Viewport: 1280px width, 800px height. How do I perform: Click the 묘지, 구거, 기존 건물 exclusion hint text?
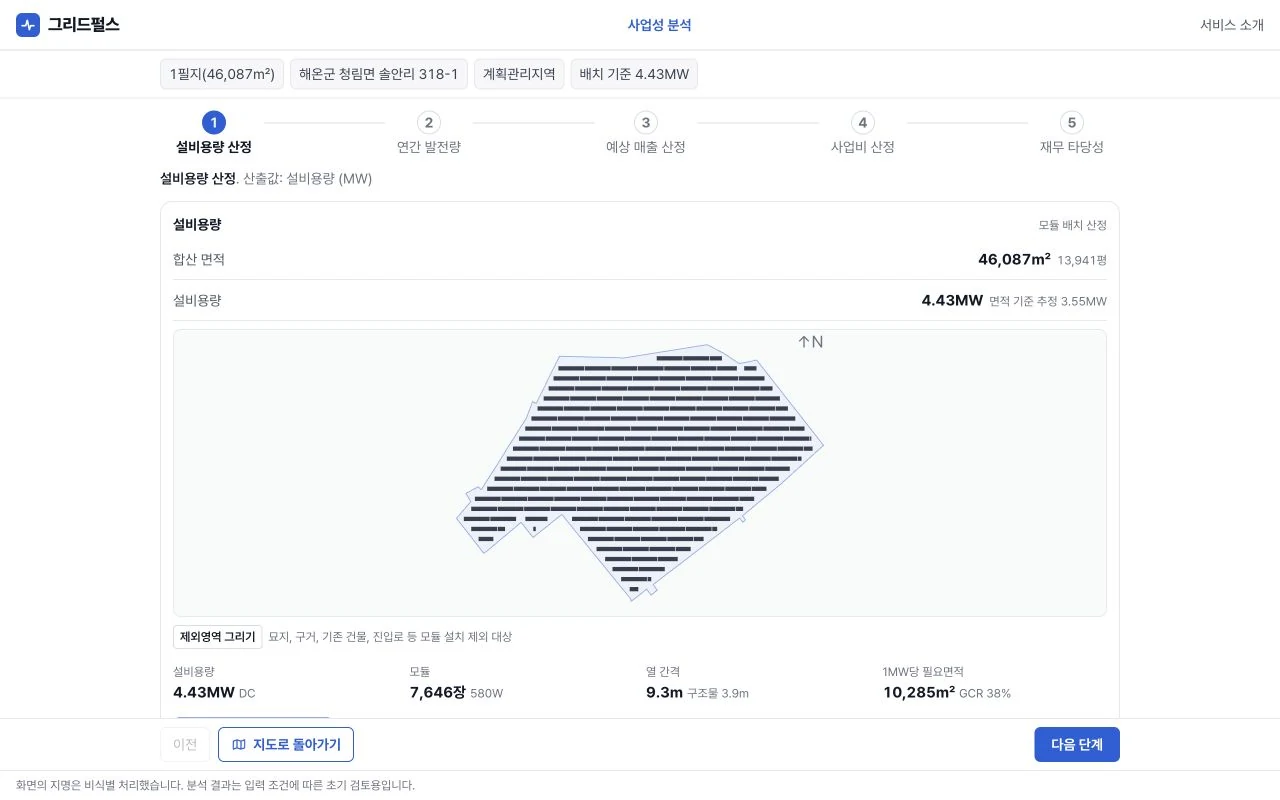390,637
